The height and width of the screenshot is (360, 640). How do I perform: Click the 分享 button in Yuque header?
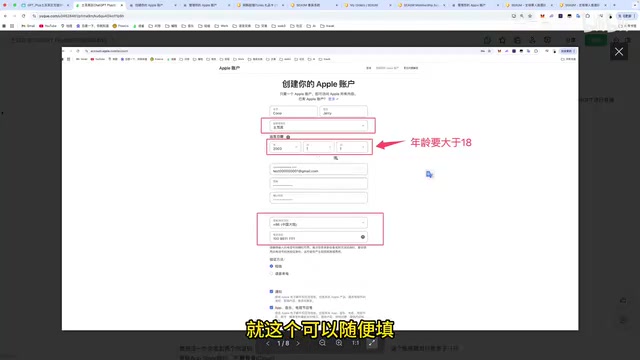point(570,40)
